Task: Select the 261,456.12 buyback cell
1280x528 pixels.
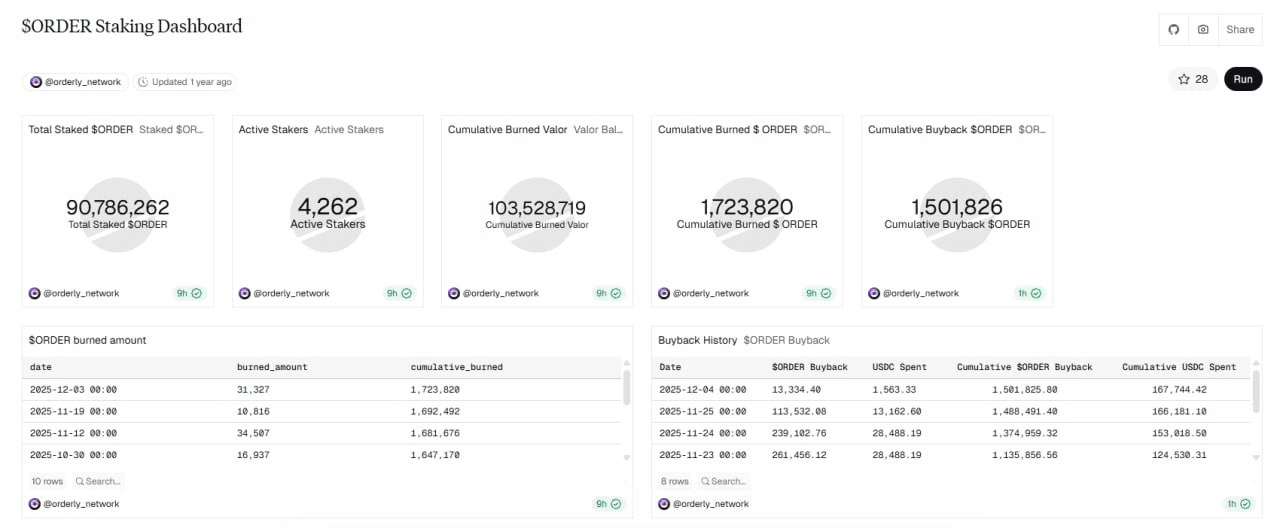Action: point(799,455)
